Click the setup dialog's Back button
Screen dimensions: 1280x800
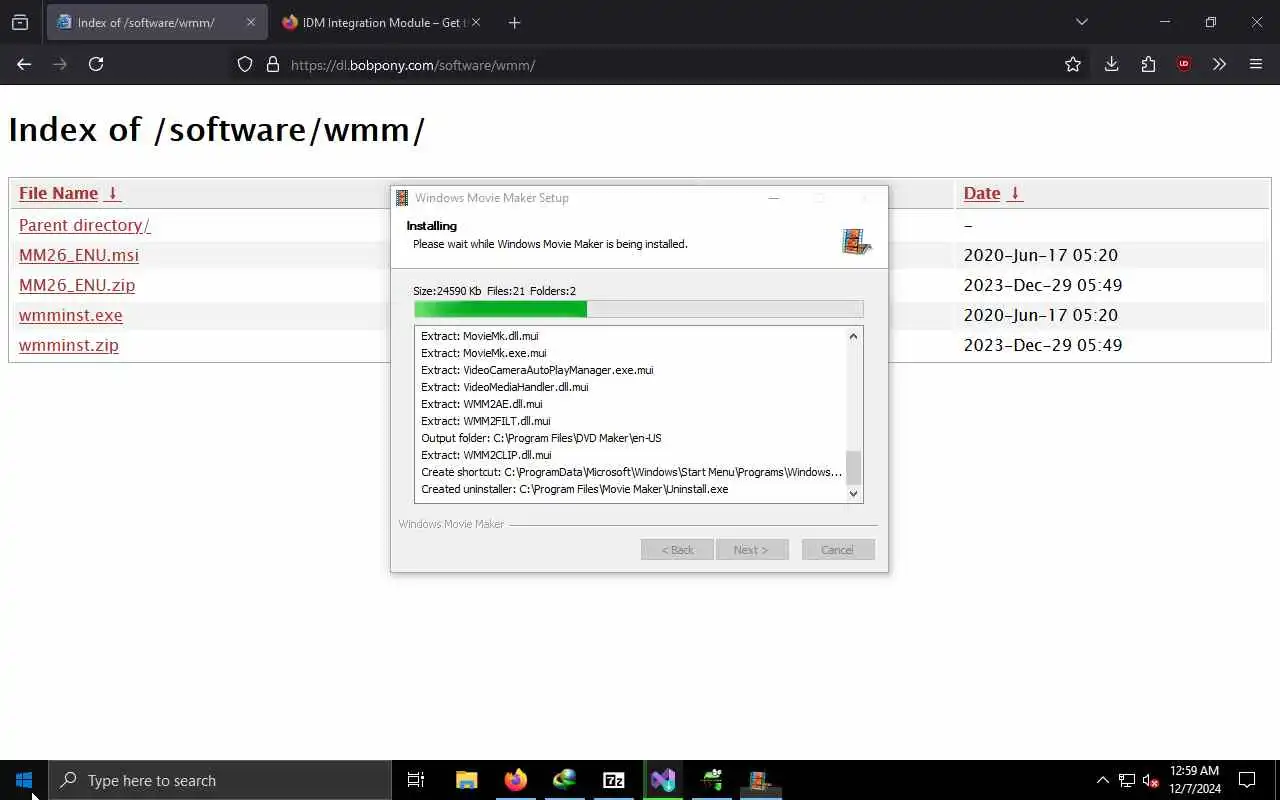[x=677, y=550]
